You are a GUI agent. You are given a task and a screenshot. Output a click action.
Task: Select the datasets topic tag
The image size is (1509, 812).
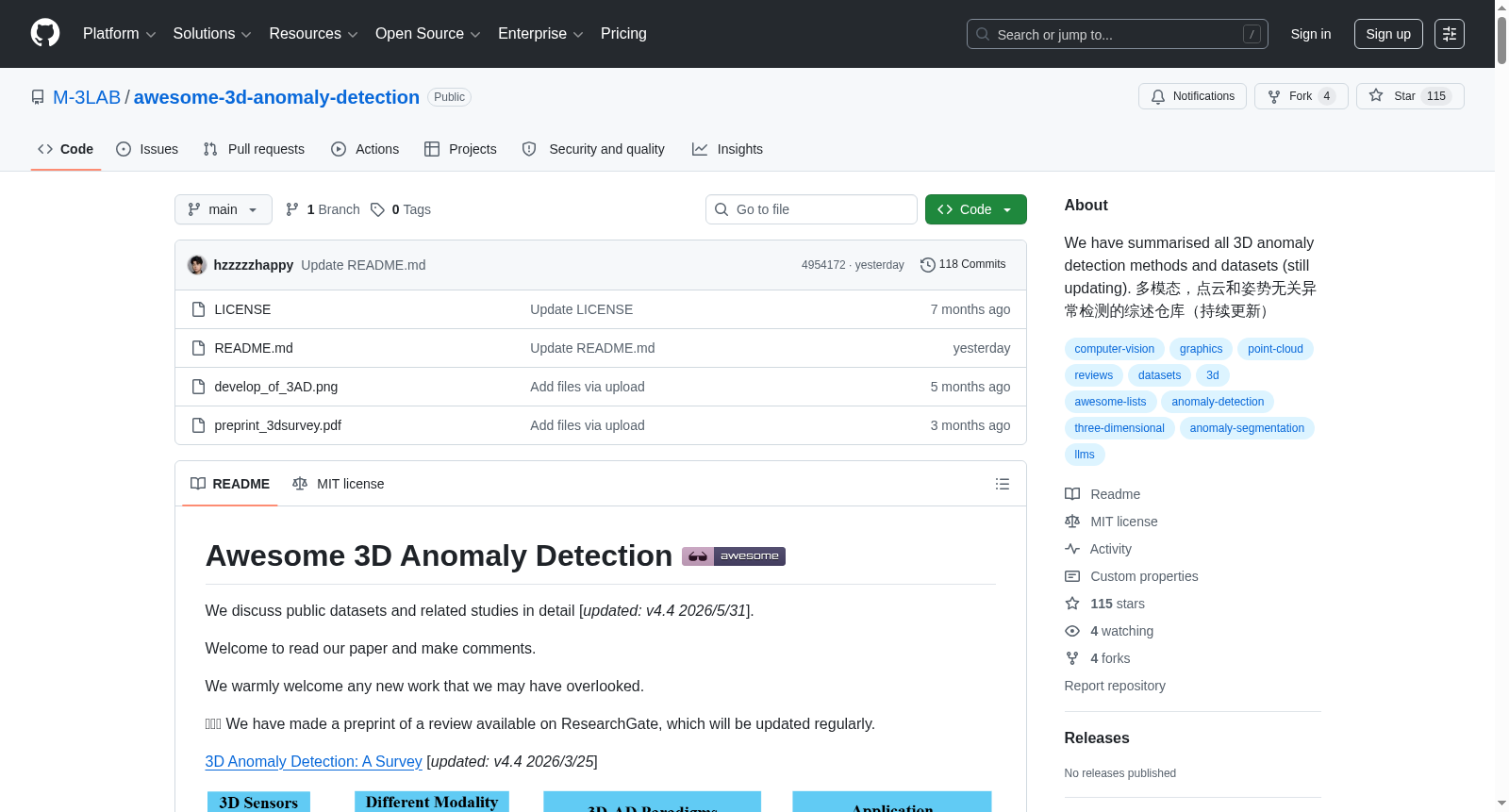(x=1159, y=375)
